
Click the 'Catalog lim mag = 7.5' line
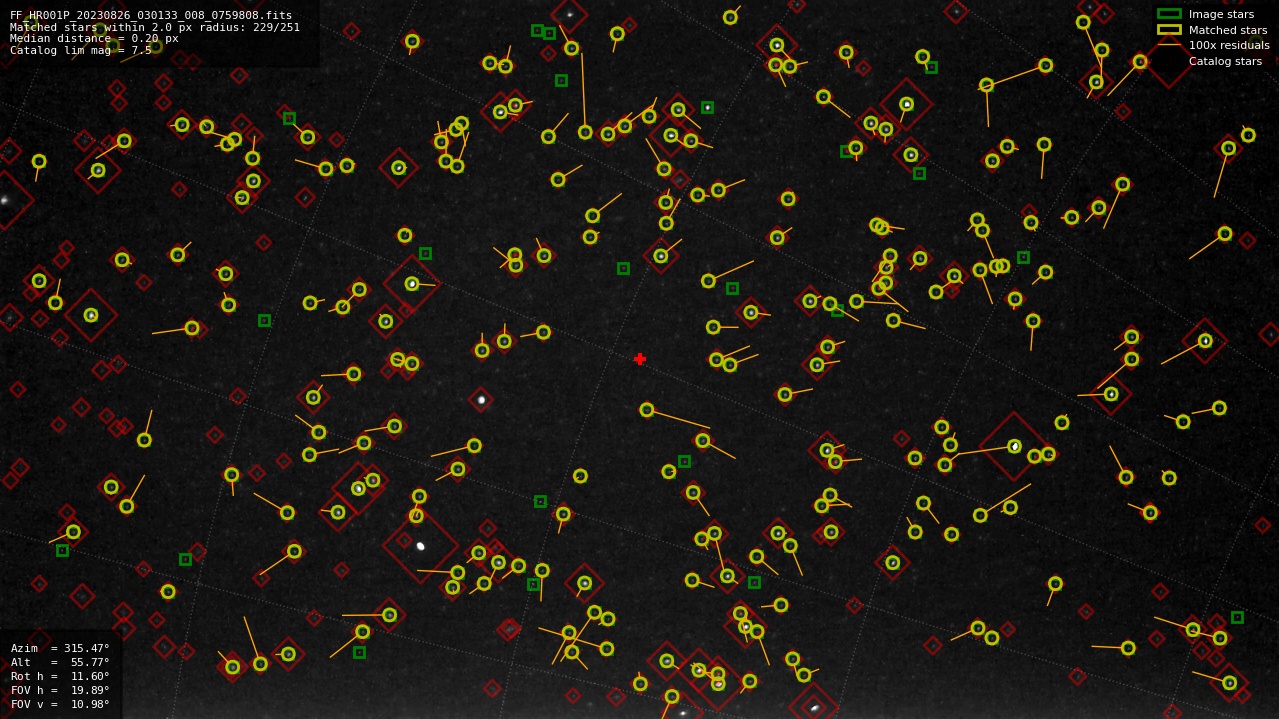coord(81,50)
